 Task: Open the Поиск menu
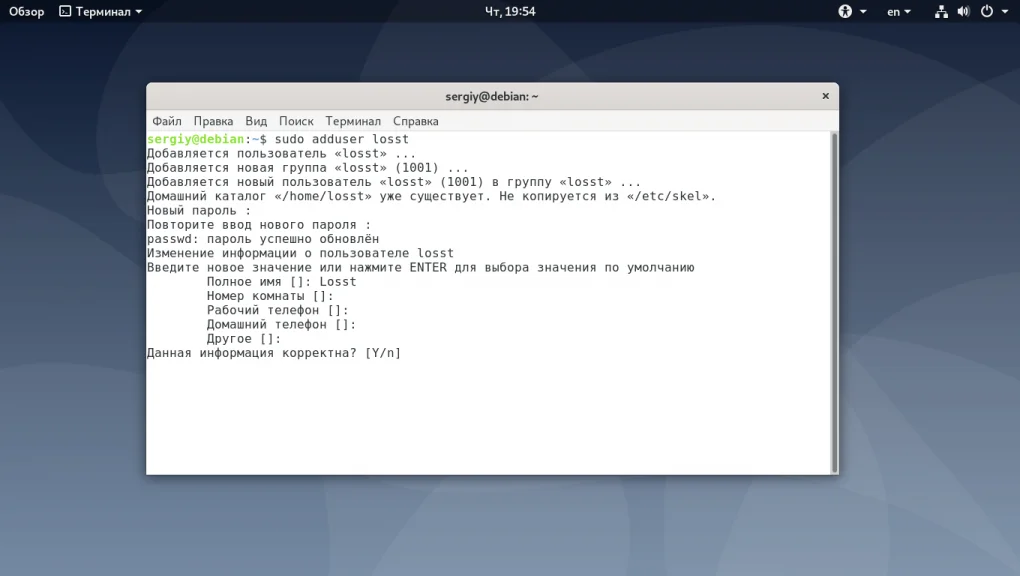296,120
